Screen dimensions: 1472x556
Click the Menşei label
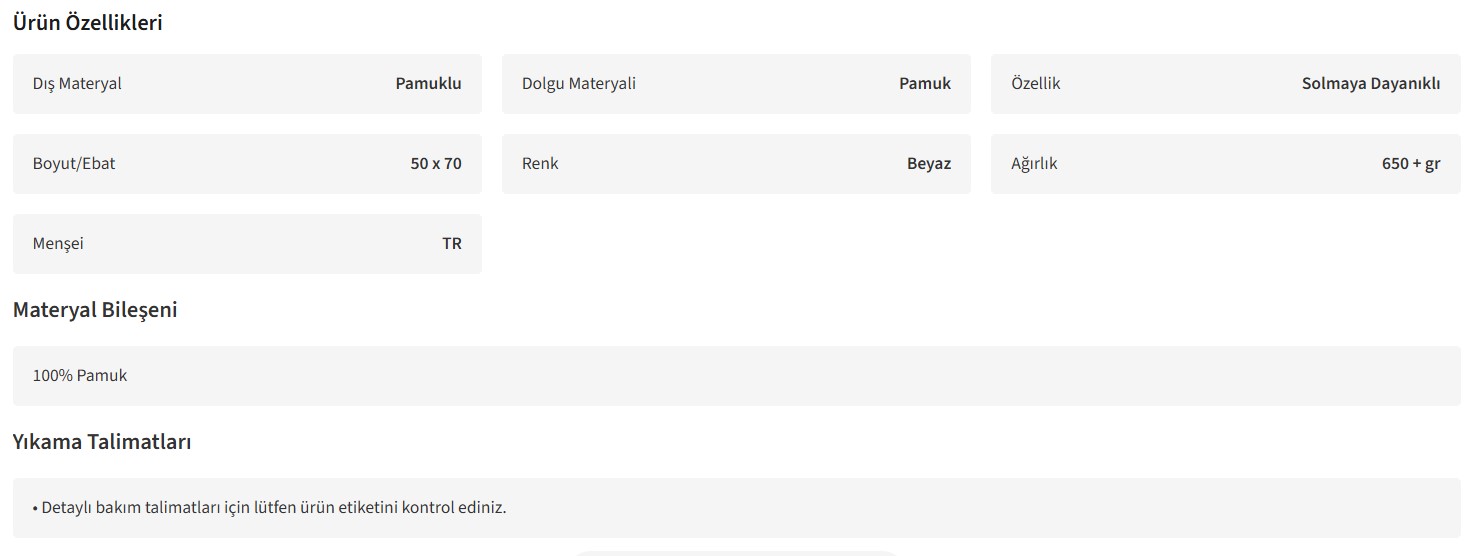click(58, 244)
